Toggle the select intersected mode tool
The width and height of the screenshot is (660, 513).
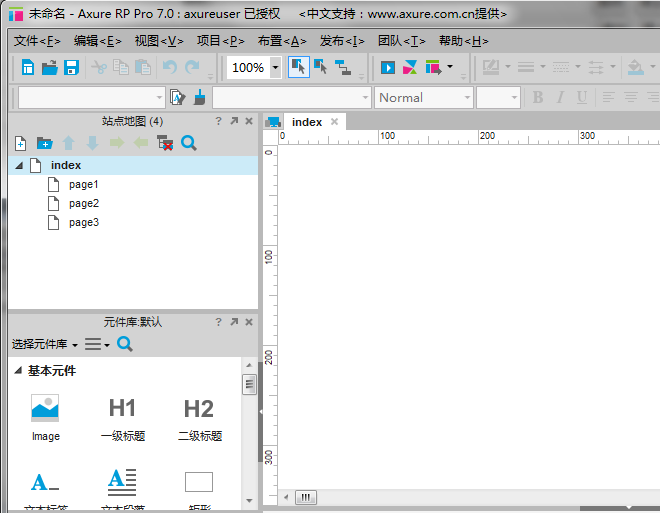pos(298,67)
